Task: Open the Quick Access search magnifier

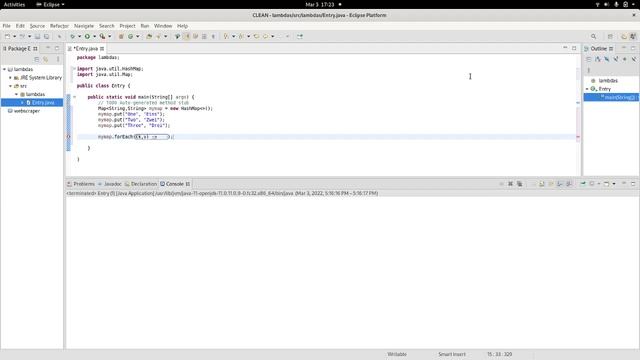Action: pyautogui.click(x=593, y=36)
